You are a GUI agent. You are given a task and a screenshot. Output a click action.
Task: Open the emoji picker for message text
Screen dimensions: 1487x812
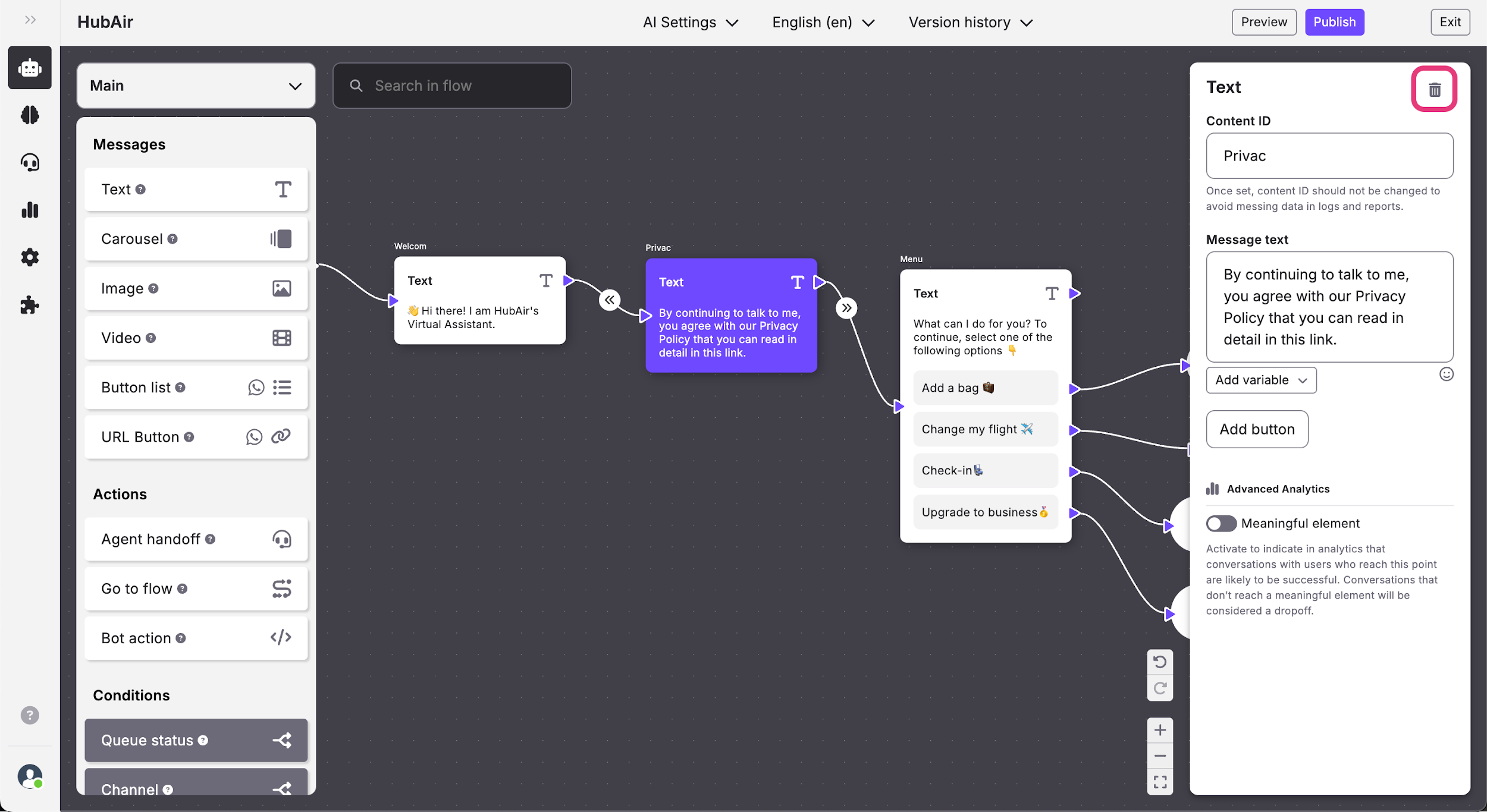(x=1446, y=374)
